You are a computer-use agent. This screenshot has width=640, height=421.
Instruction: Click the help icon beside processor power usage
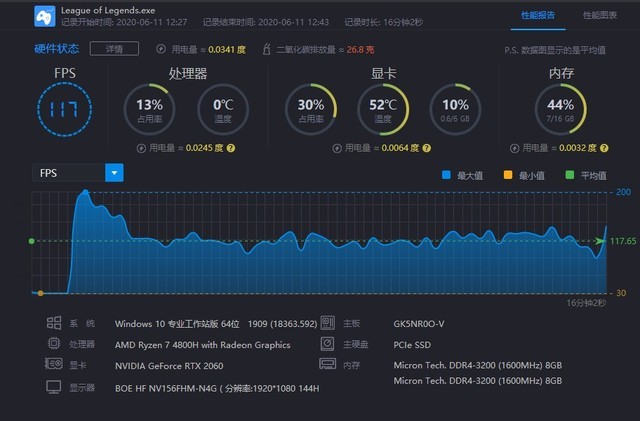tap(231, 148)
